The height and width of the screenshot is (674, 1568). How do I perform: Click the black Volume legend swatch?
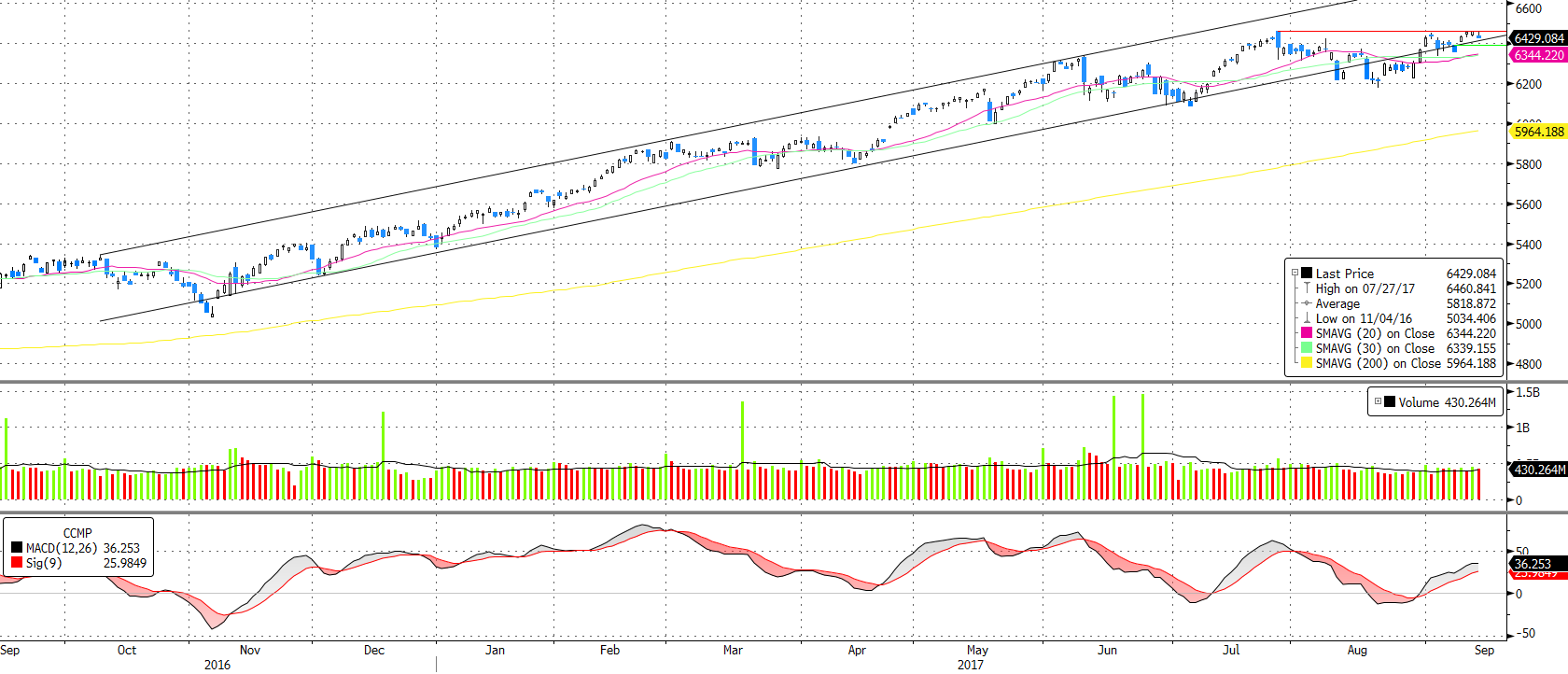tap(1390, 402)
